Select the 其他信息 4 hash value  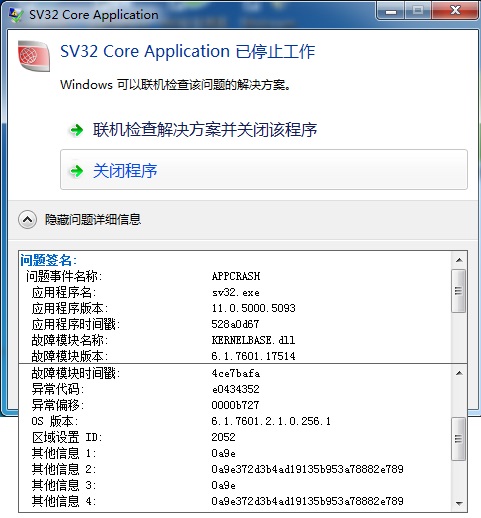307,501
